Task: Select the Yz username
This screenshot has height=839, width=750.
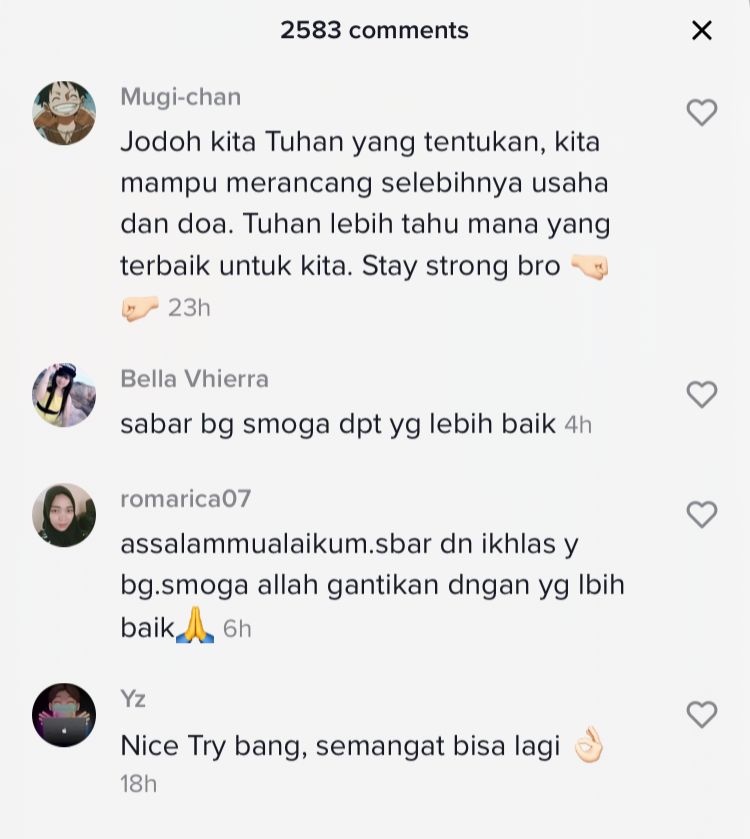Action: tap(133, 699)
